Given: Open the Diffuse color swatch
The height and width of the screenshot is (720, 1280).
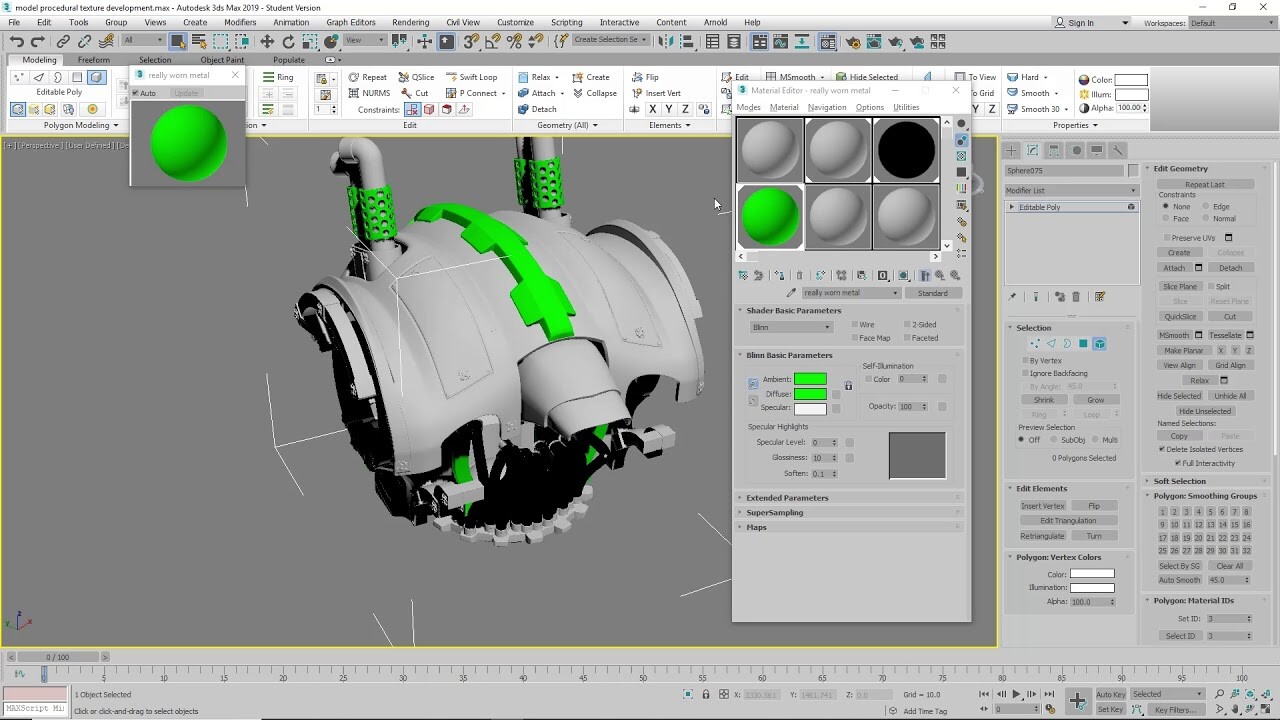Looking at the screenshot, I should tap(810, 393).
